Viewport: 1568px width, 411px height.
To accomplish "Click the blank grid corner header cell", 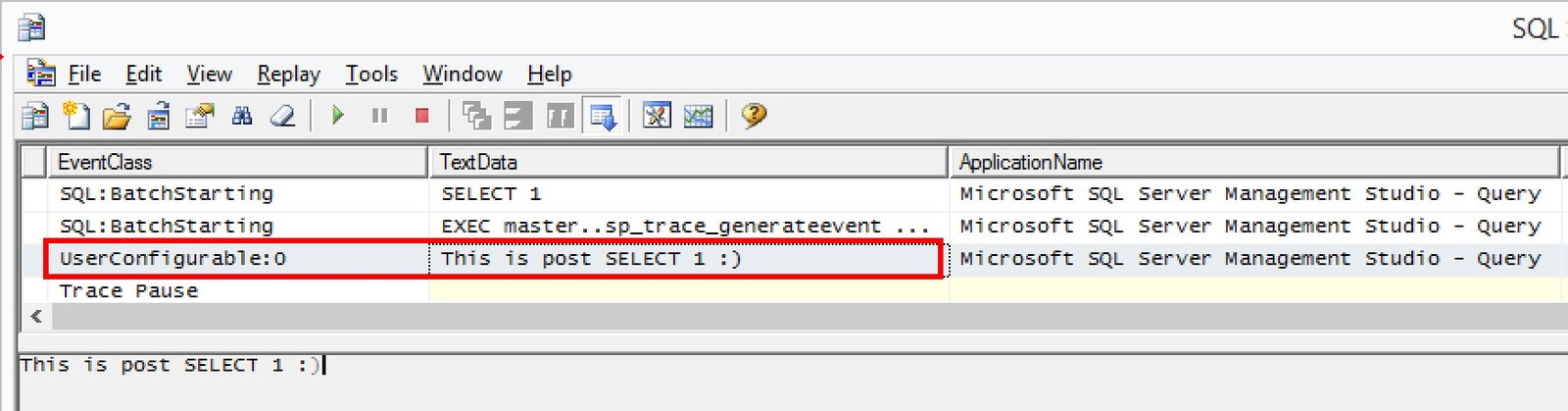I will click(x=33, y=162).
